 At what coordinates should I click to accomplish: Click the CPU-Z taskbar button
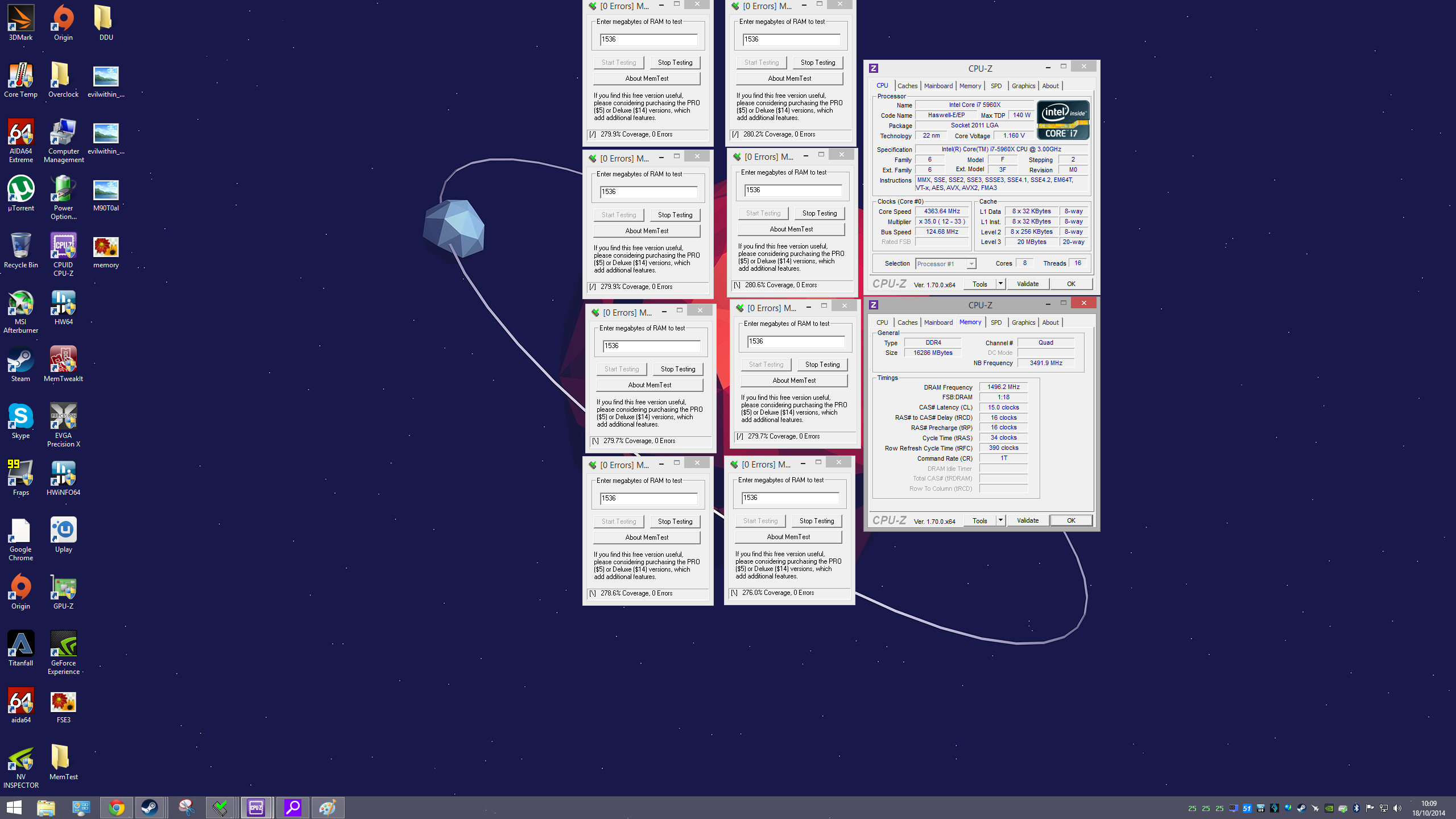[257, 808]
